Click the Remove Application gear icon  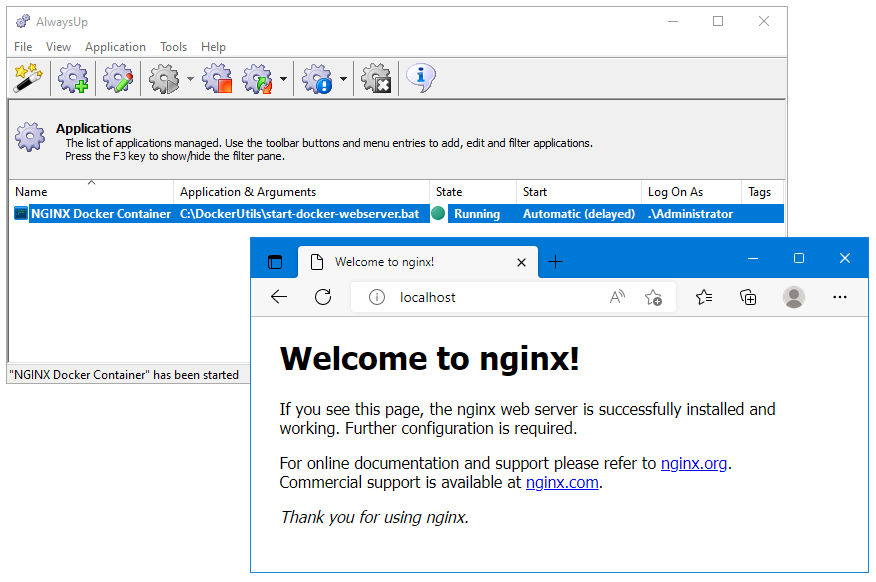click(376, 78)
